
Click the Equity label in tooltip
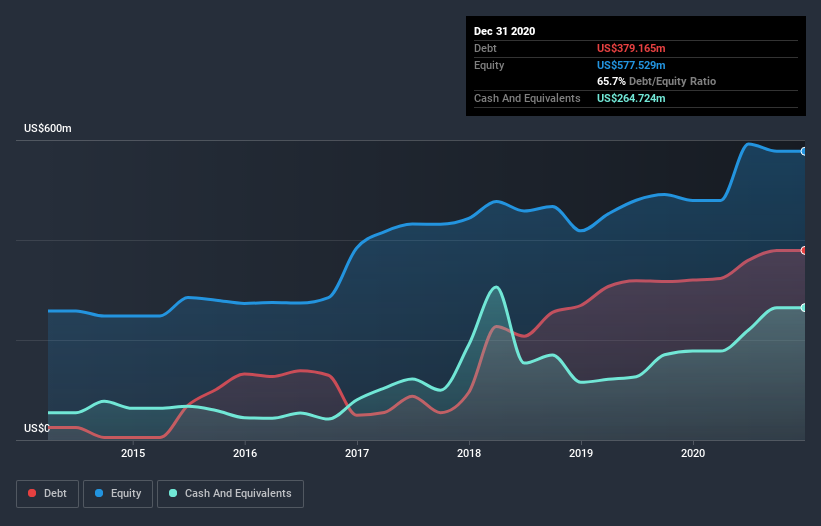pos(489,65)
